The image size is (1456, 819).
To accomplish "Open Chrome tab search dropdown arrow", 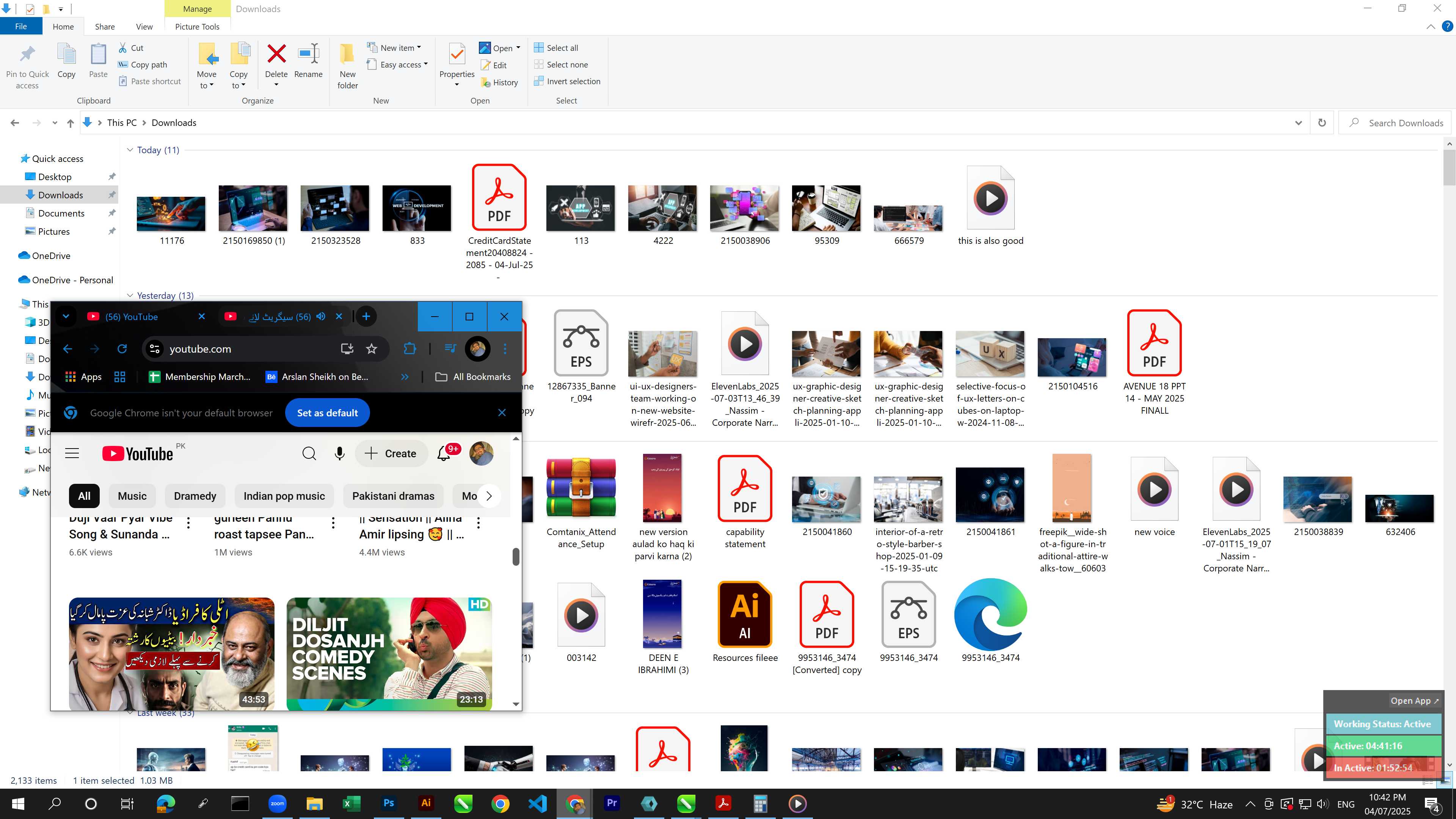I will click(66, 317).
